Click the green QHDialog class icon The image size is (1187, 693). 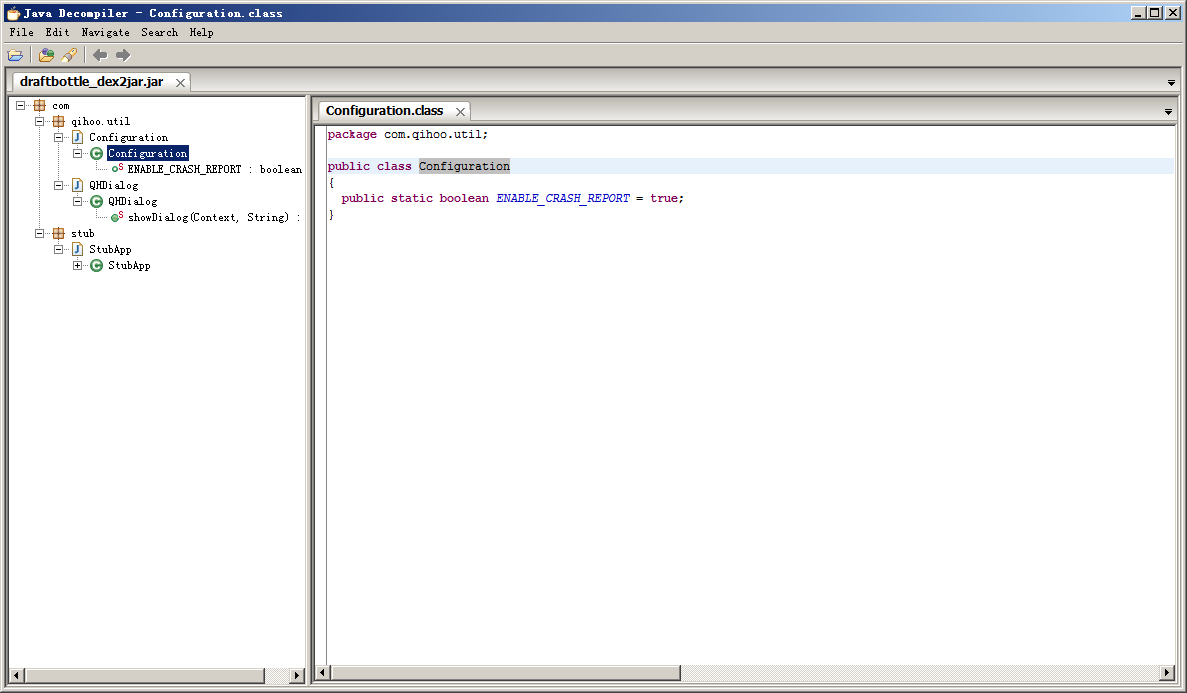point(96,201)
